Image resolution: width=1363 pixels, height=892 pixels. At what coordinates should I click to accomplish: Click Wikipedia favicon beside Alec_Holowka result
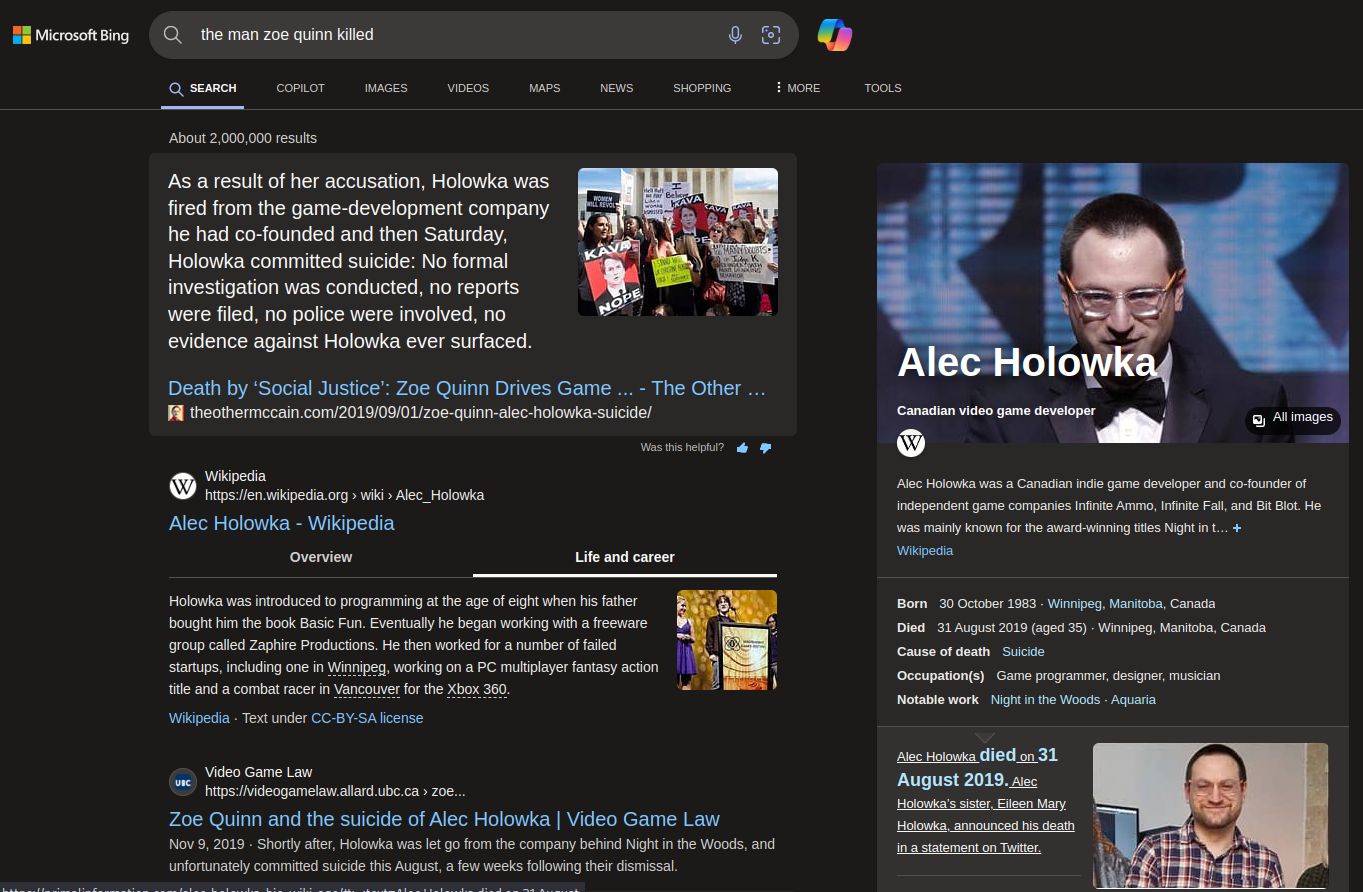(x=183, y=486)
